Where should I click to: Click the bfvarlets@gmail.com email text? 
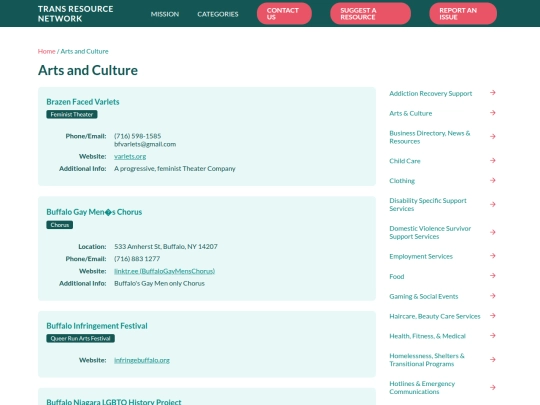tap(145, 144)
